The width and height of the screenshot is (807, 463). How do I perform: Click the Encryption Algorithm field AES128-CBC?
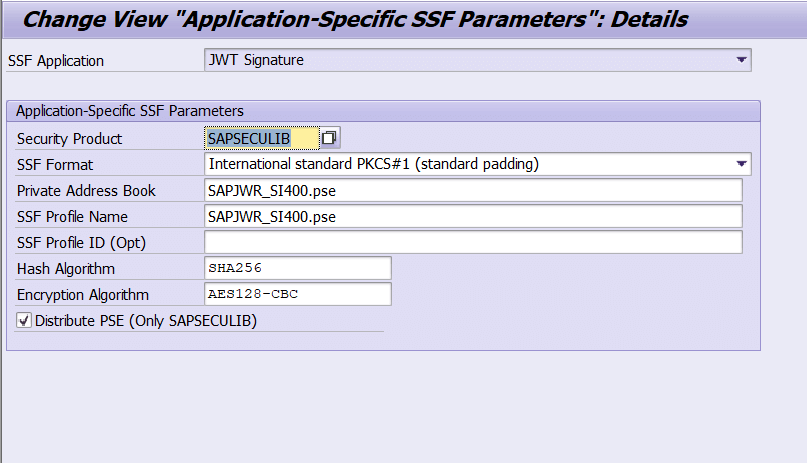pyautogui.click(x=298, y=294)
